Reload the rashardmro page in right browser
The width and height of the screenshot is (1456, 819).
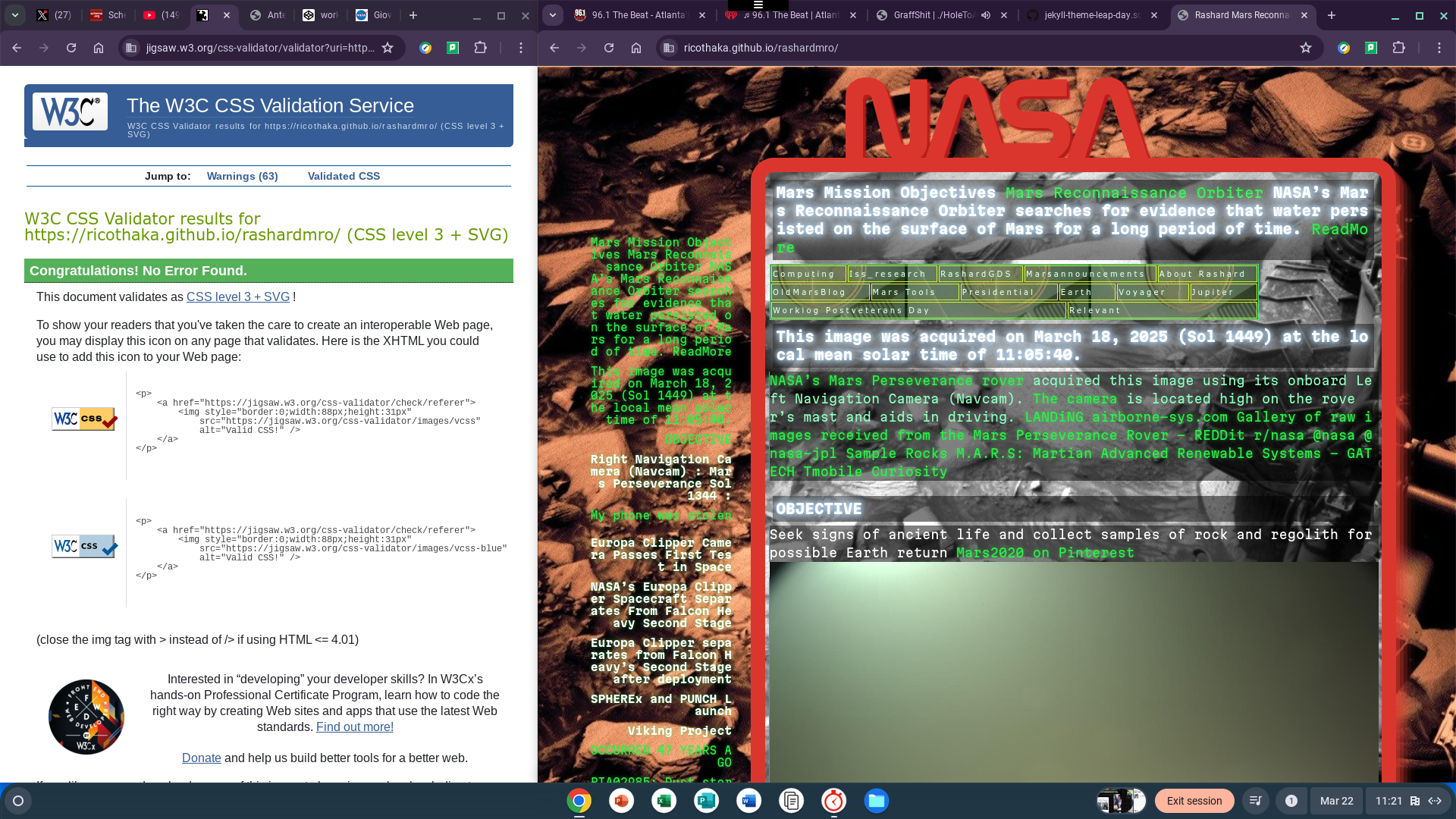click(609, 48)
